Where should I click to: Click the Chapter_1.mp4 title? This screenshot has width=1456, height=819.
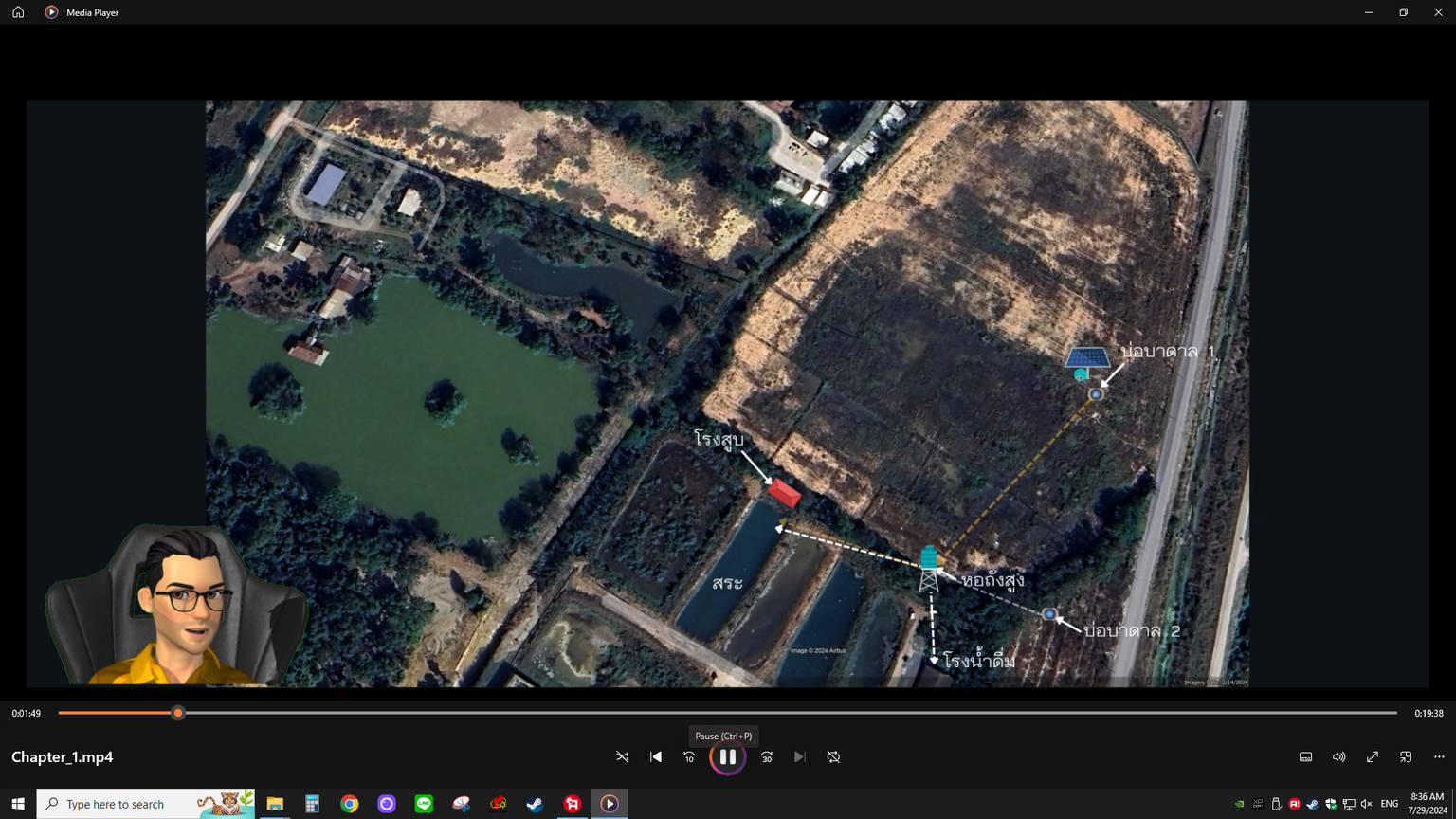(x=63, y=757)
